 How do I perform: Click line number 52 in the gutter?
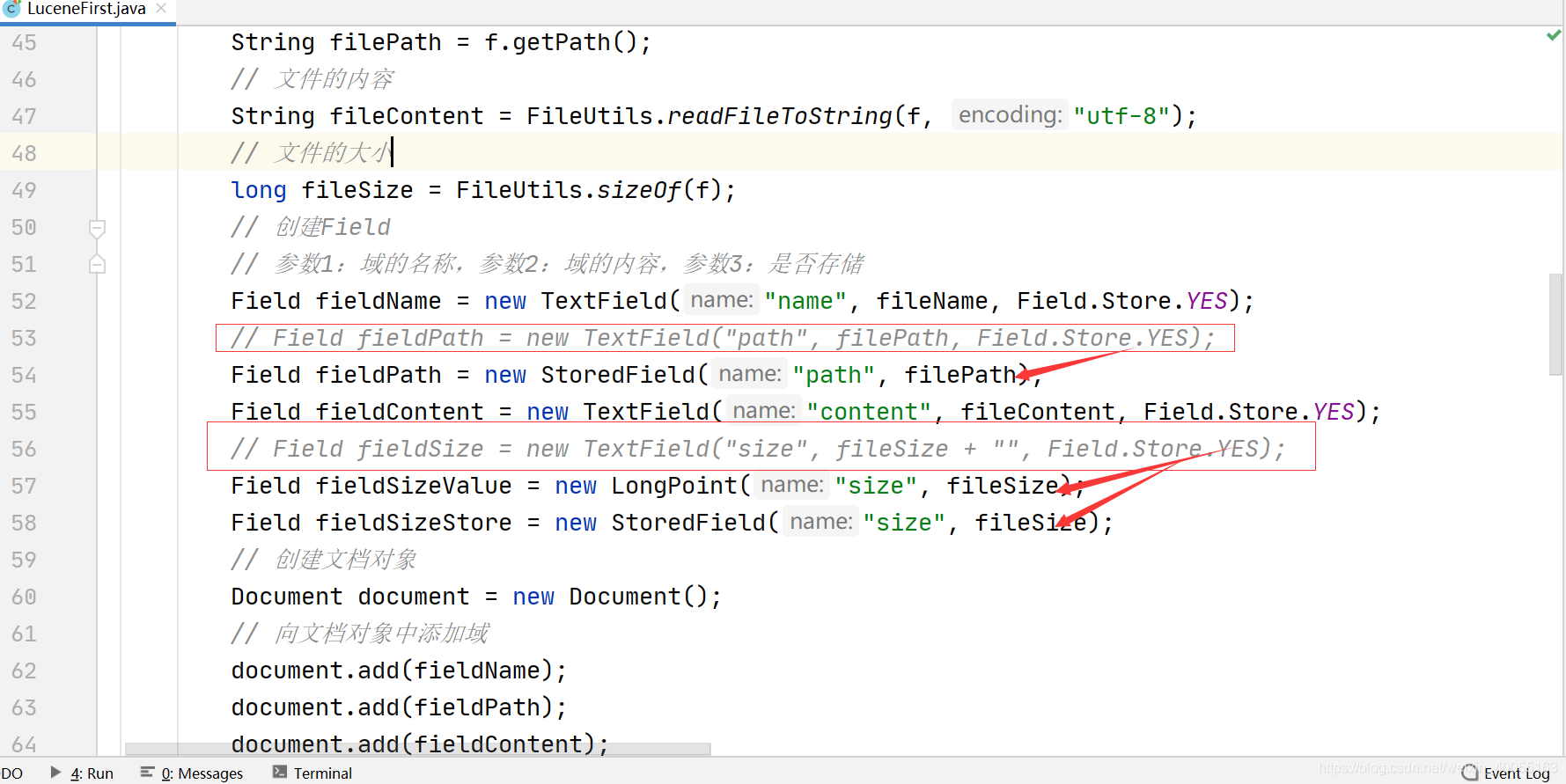(x=24, y=301)
